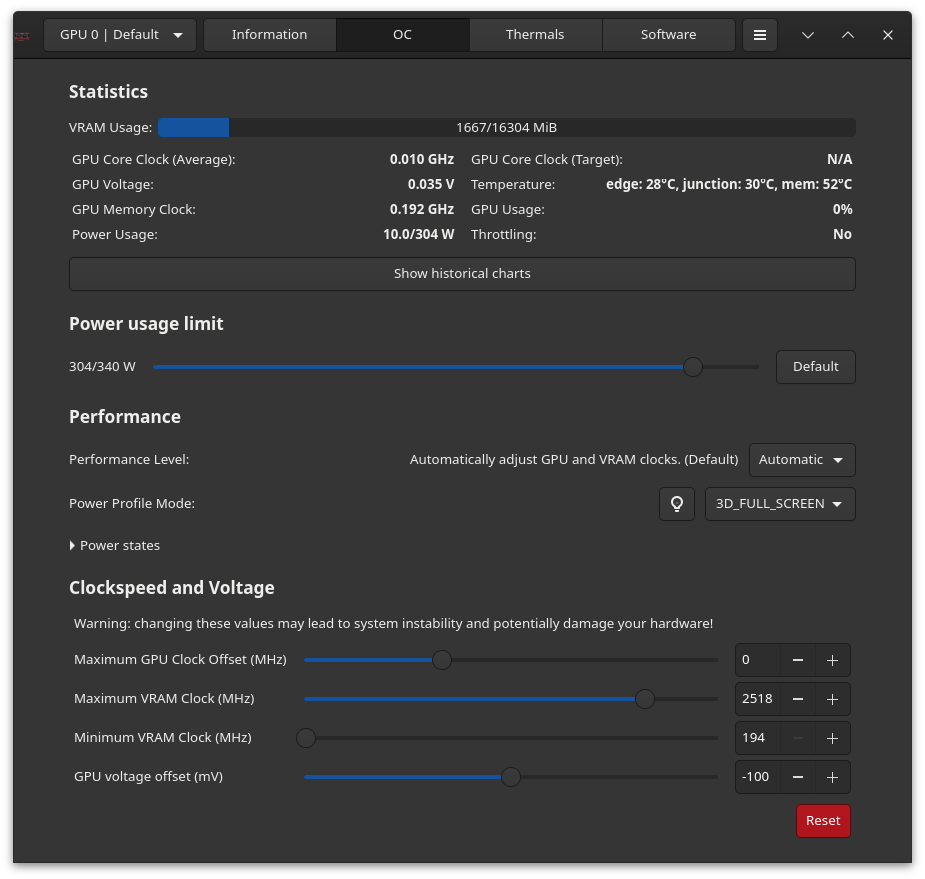Decrease Maximum GPU Clock Offset with minus
925x879 pixels.
coord(798,660)
